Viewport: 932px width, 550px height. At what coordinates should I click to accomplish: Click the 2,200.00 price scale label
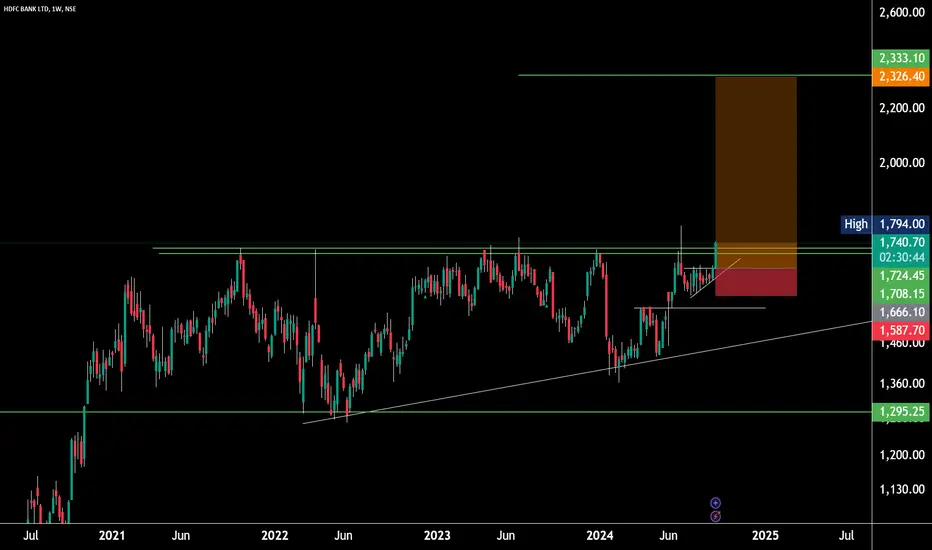point(902,108)
